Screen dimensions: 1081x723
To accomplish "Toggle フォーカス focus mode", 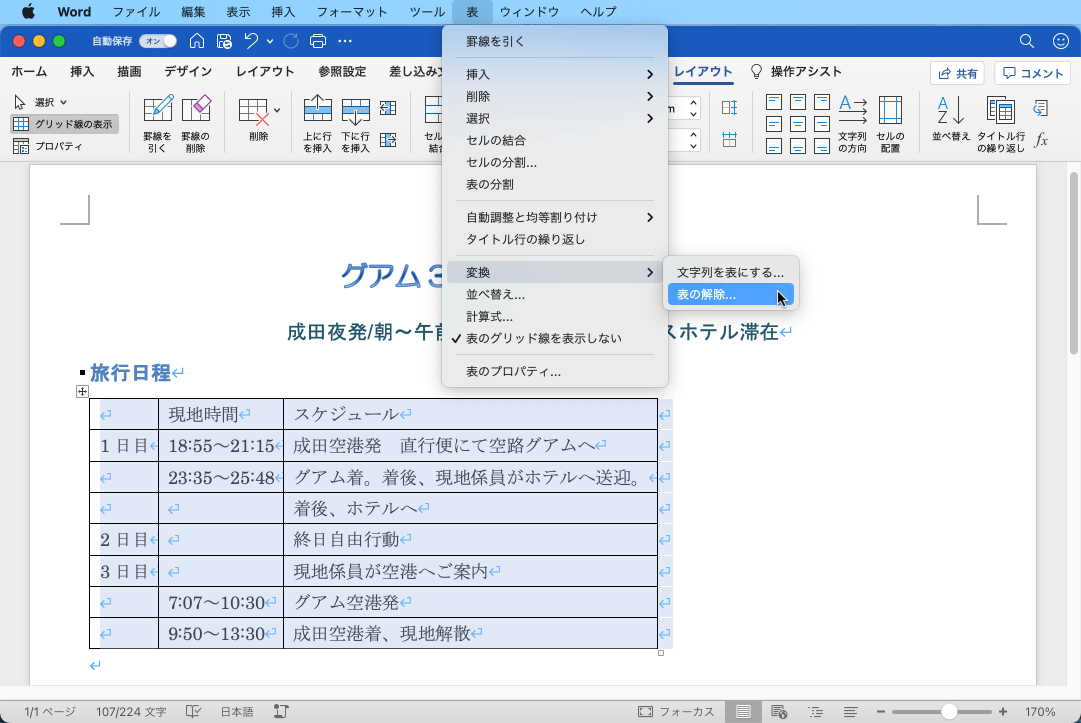I will 676,712.
